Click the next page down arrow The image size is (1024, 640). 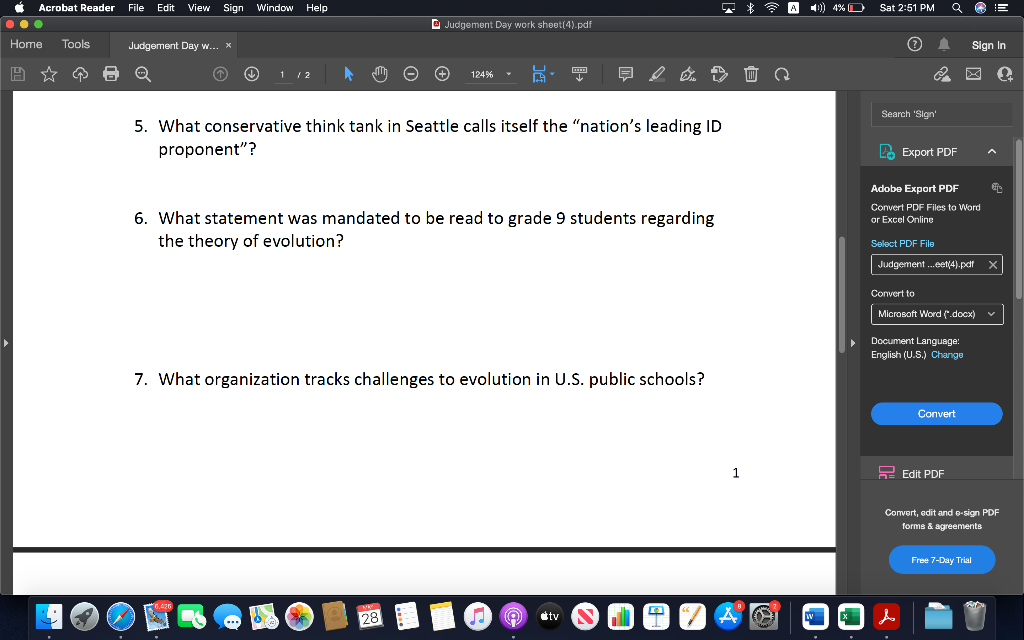[x=251, y=73]
